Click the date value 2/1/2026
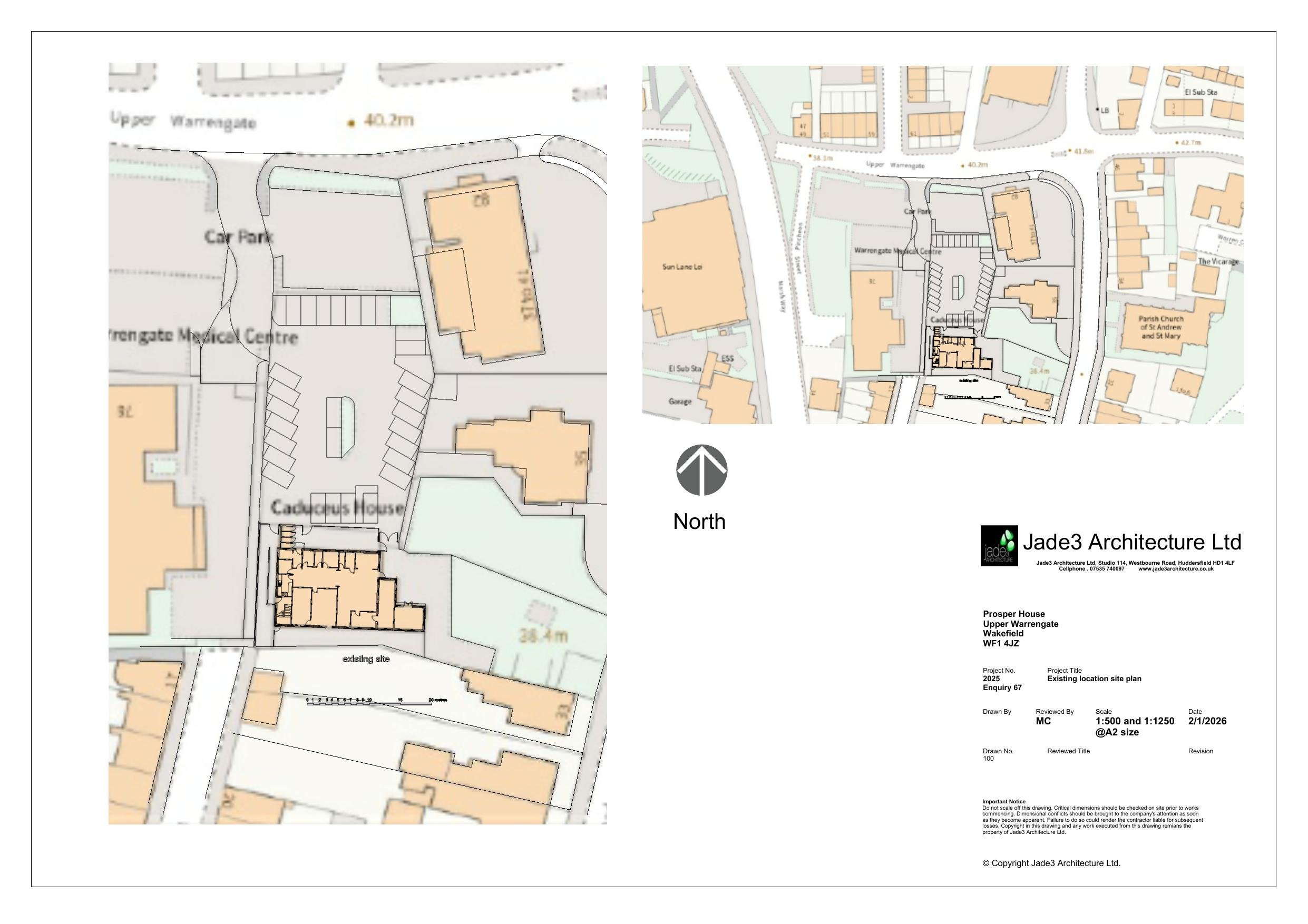Image resolution: width=1308 pixels, height=924 pixels. (1207, 721)
